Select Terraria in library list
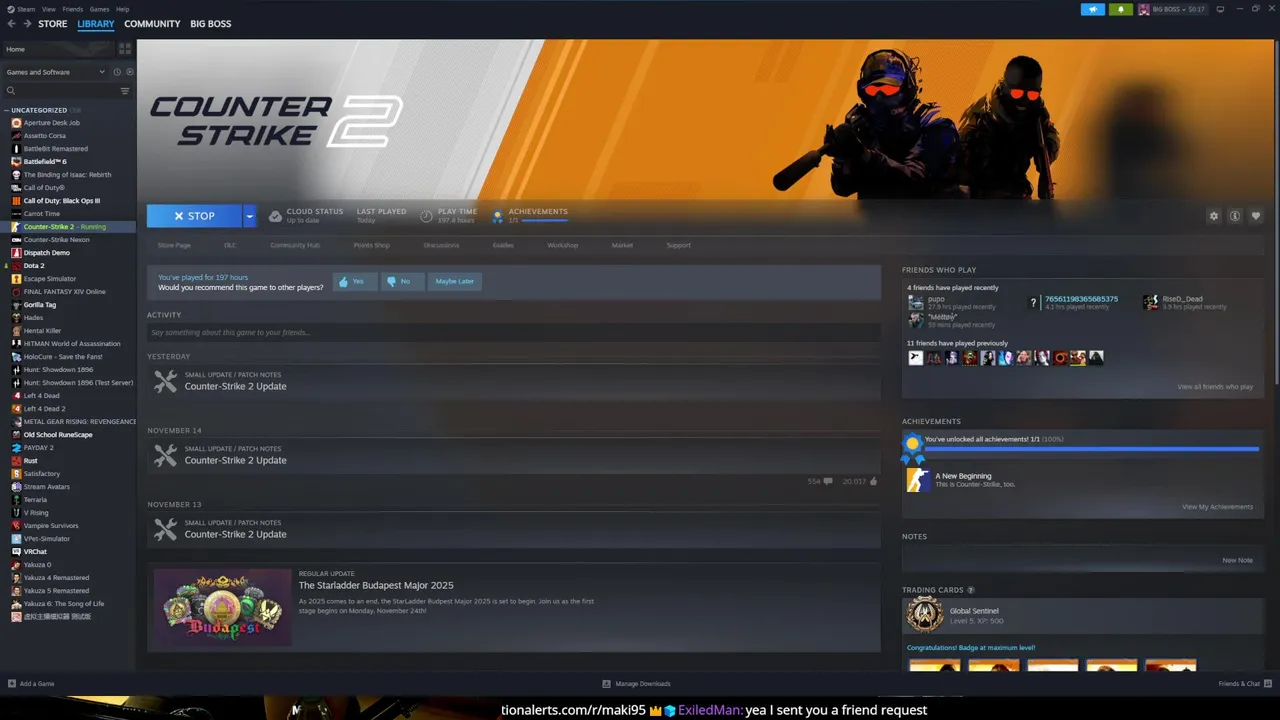 click(35, 500)
